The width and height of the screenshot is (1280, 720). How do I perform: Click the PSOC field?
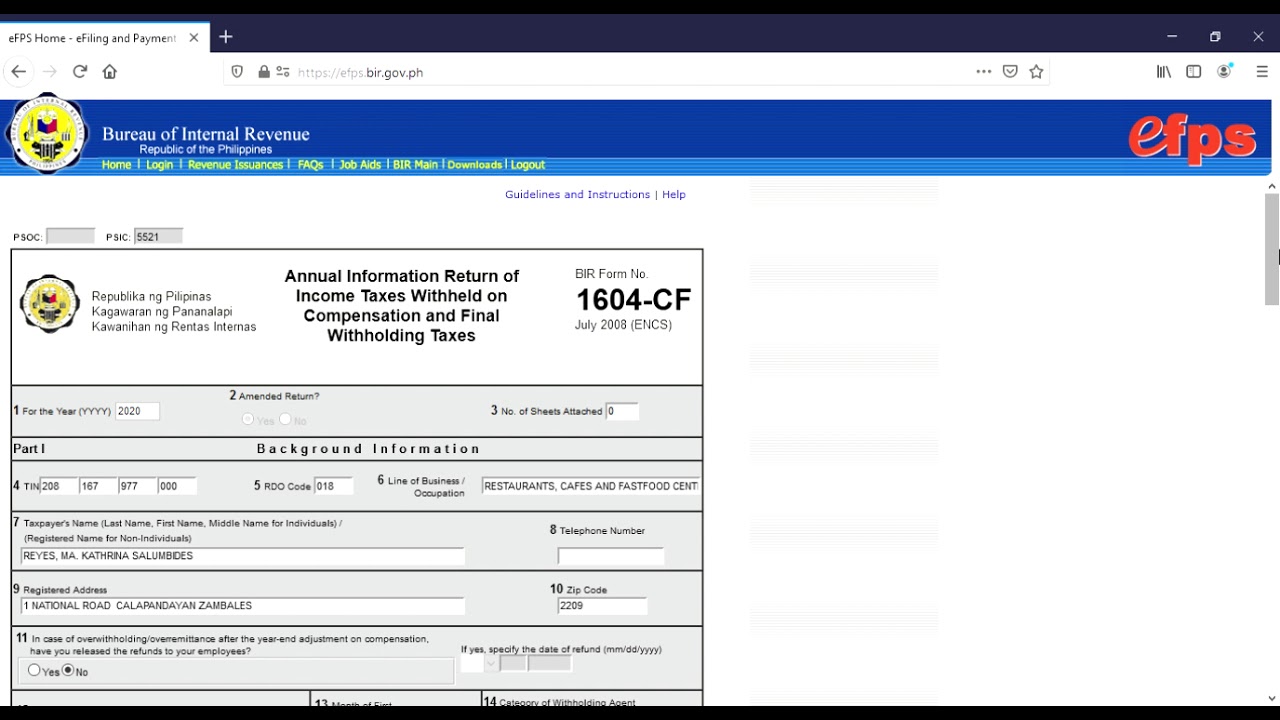point(70,237)
